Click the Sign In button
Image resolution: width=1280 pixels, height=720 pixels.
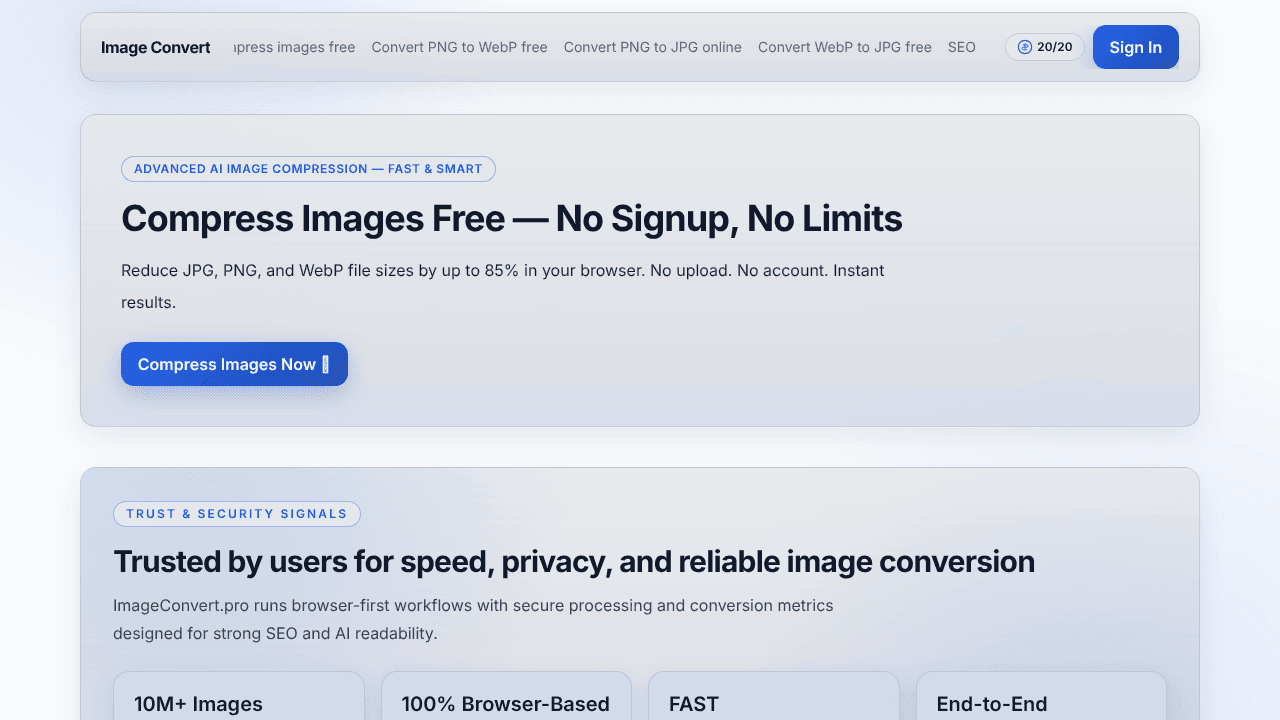click(1135, 47)
